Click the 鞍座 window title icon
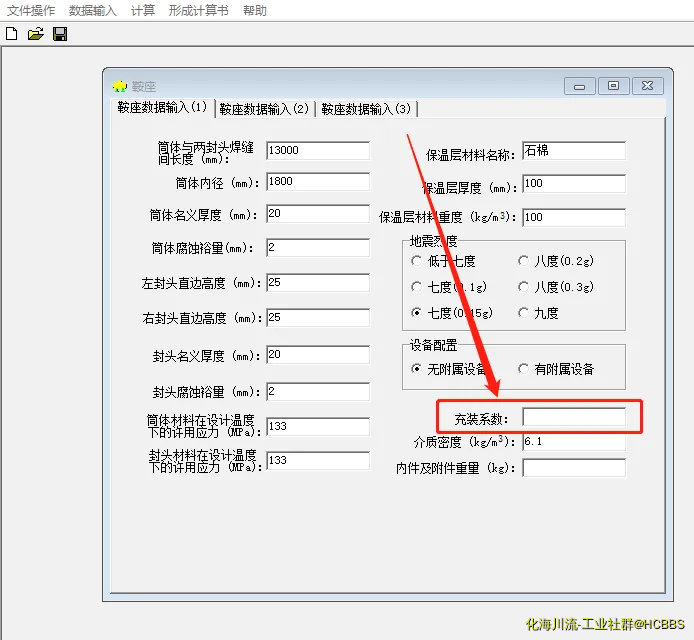This screenshot has height=640, width=694. 120,86
